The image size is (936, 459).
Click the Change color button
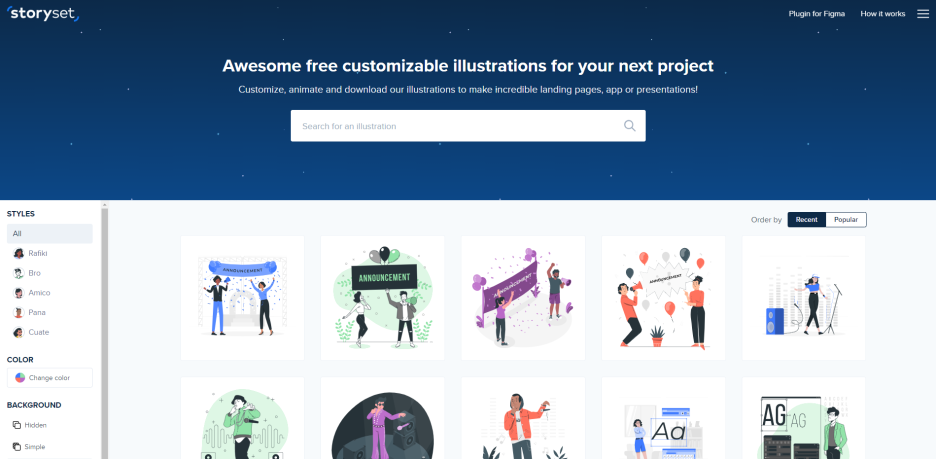point(50,378)
